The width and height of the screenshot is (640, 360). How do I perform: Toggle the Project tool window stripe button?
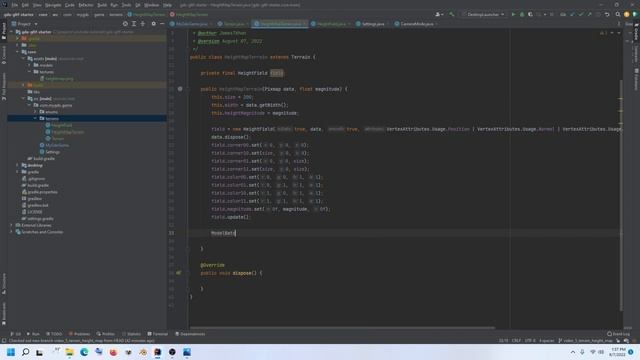pyautogui.click(x=4, y=31)
